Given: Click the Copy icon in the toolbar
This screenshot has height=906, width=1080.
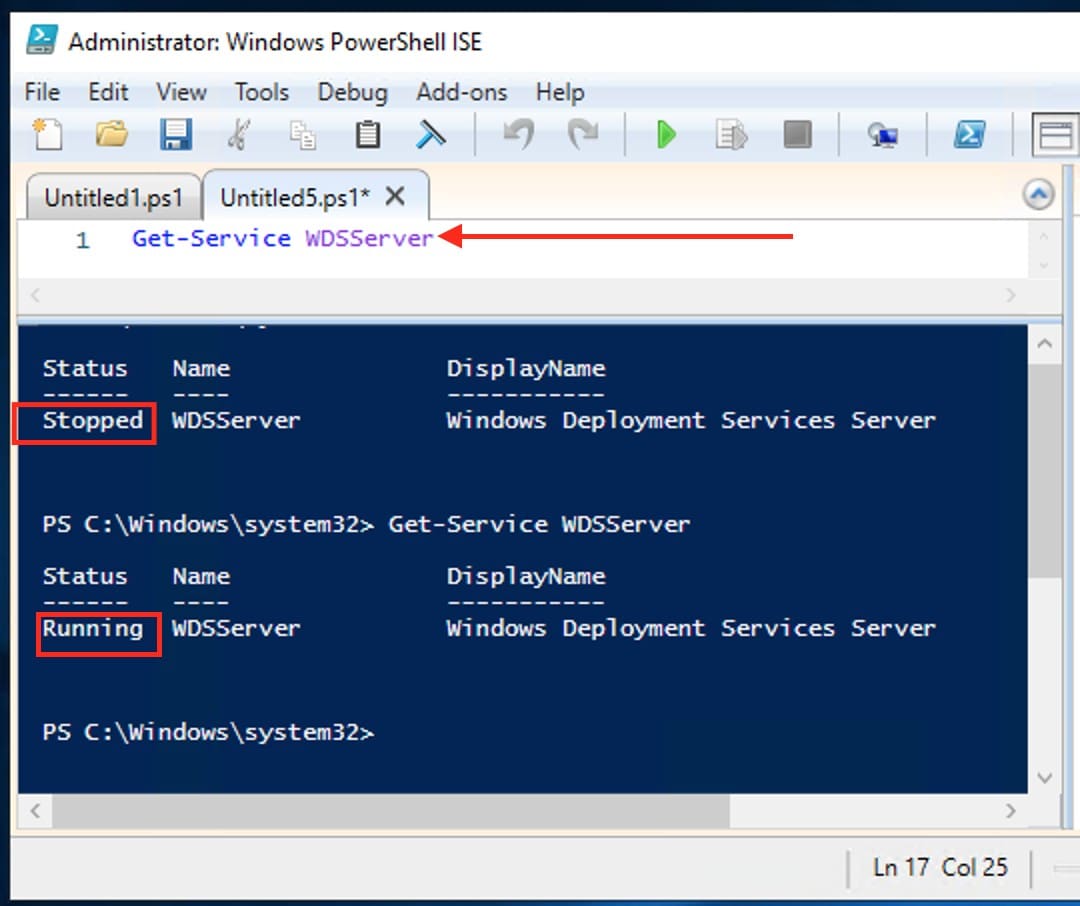Looking at the screenshot, I should click(303, 134).
